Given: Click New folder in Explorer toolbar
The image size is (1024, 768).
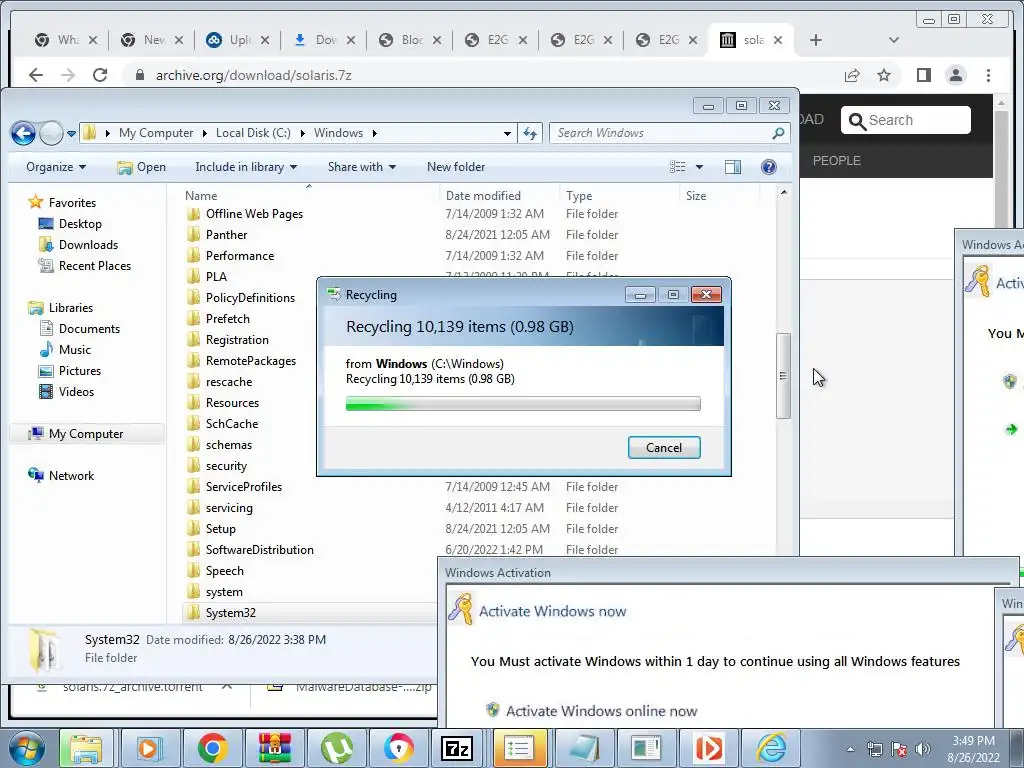Looking at the screenshot, I should coord(456,167).
